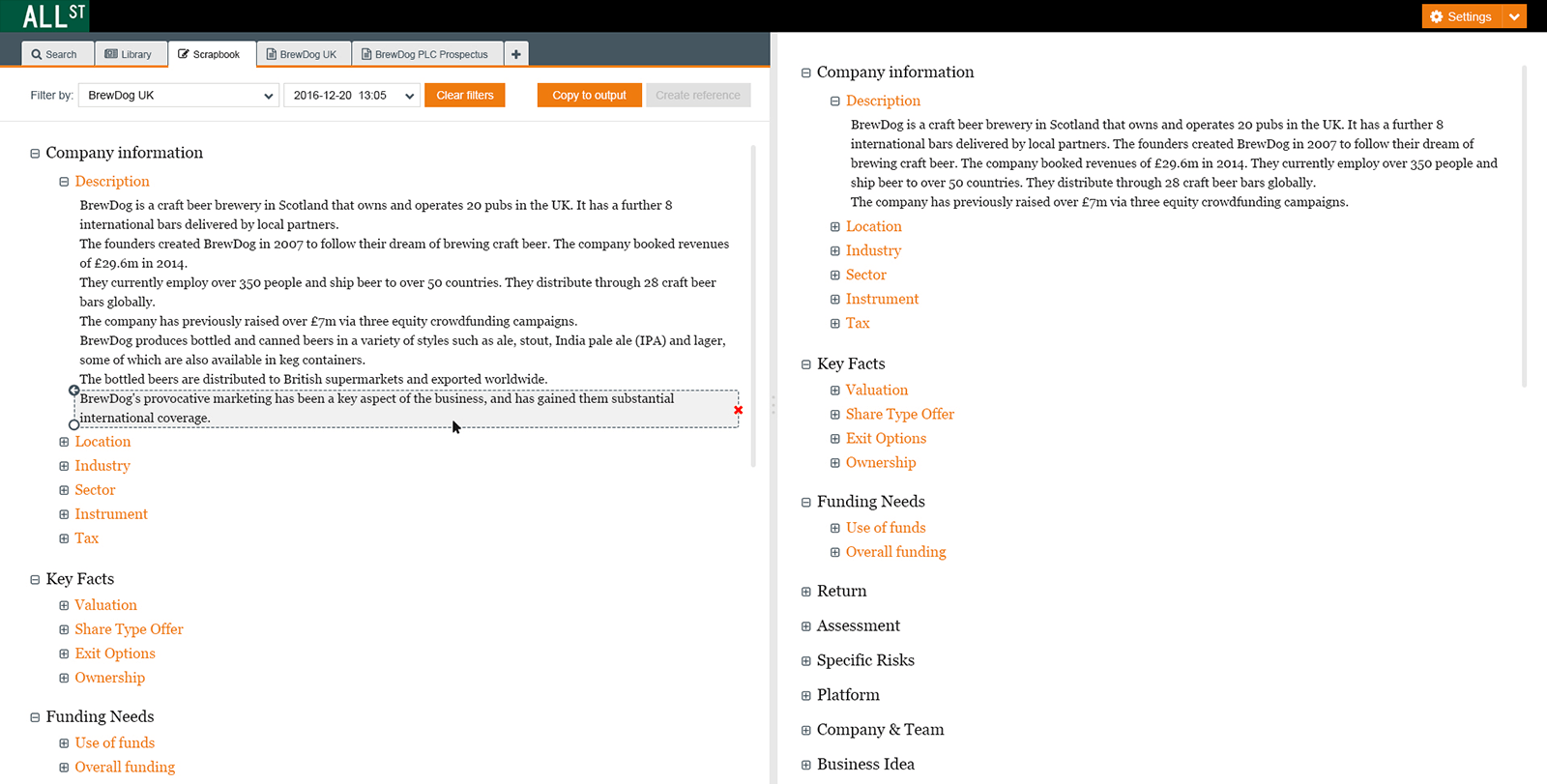Open the Search tab with magnifier icon
This screenshot has width=1547, height=784.
(x=56, y=54)
